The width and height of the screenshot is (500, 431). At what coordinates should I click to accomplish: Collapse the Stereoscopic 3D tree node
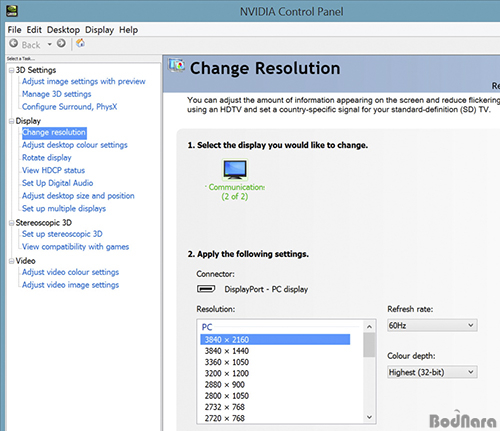[11, 223]
